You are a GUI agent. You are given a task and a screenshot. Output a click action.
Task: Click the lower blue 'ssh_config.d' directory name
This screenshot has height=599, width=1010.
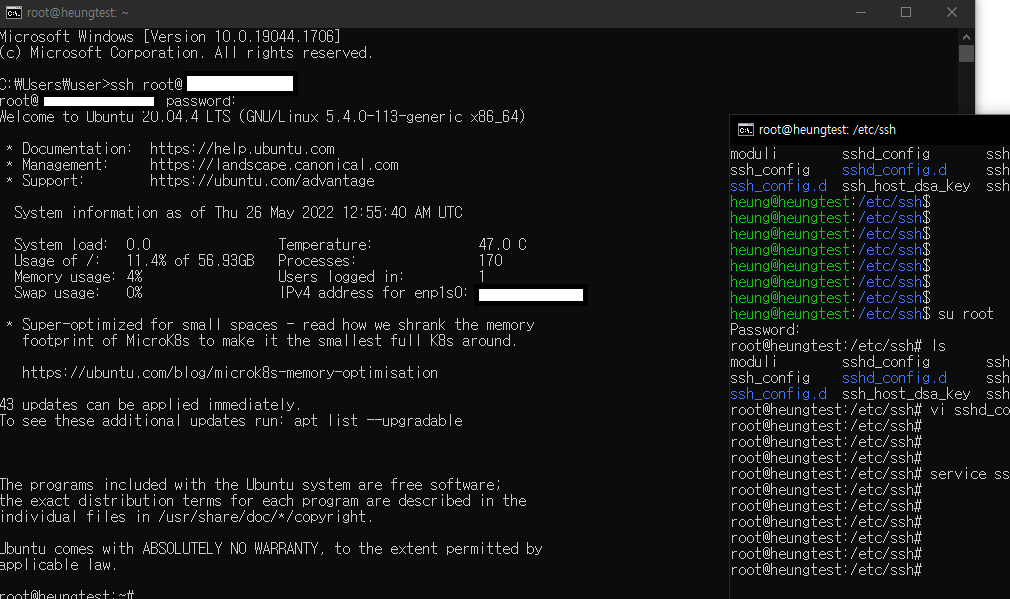coord(778,394)
